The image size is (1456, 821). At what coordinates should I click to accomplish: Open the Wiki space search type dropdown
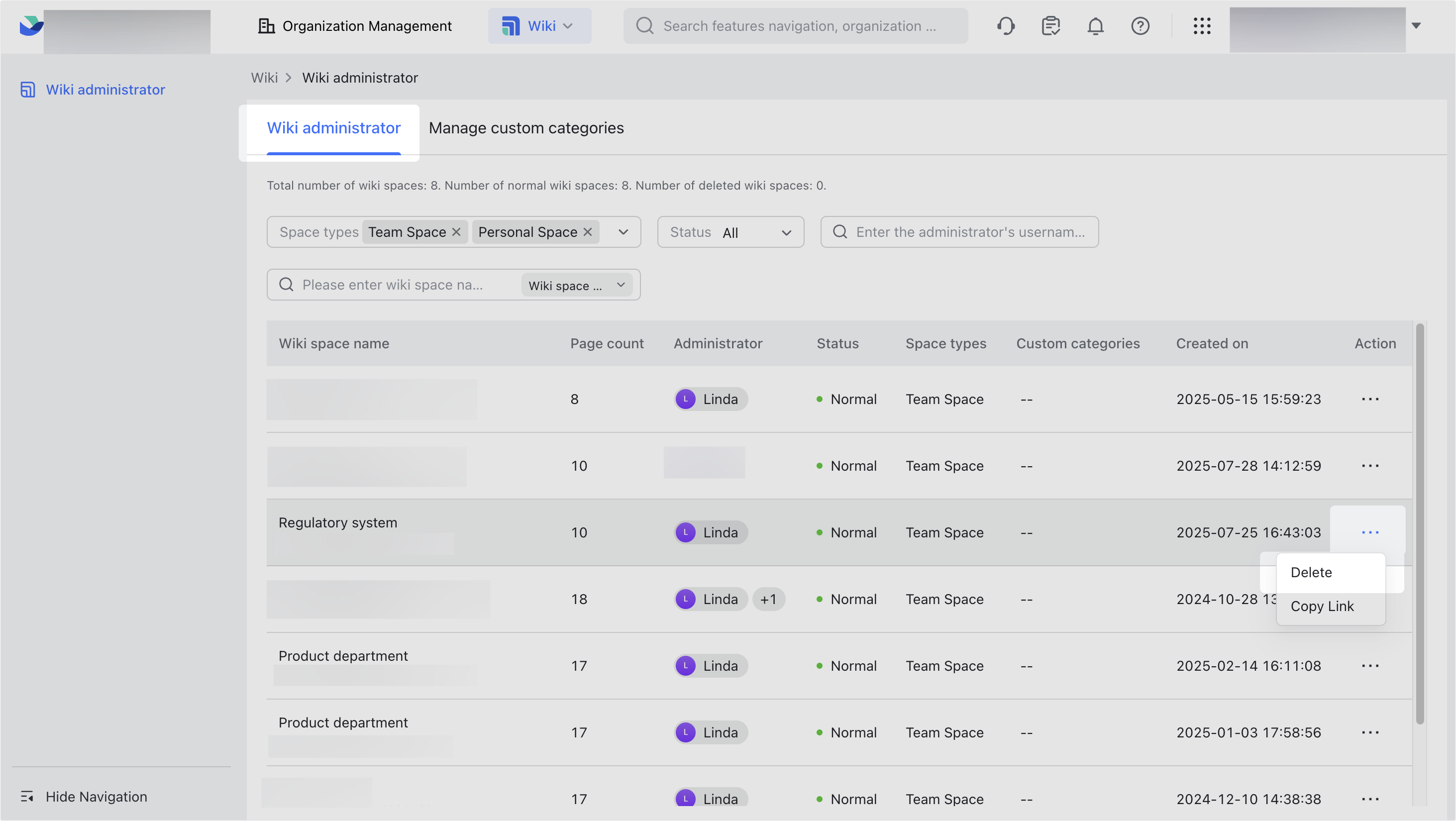pos(577,285)
